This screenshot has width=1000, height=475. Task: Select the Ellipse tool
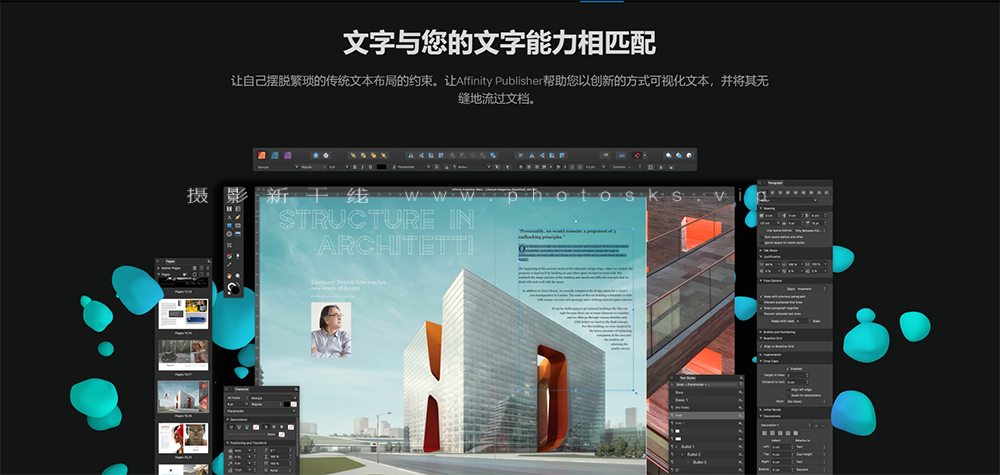point(229,234)
